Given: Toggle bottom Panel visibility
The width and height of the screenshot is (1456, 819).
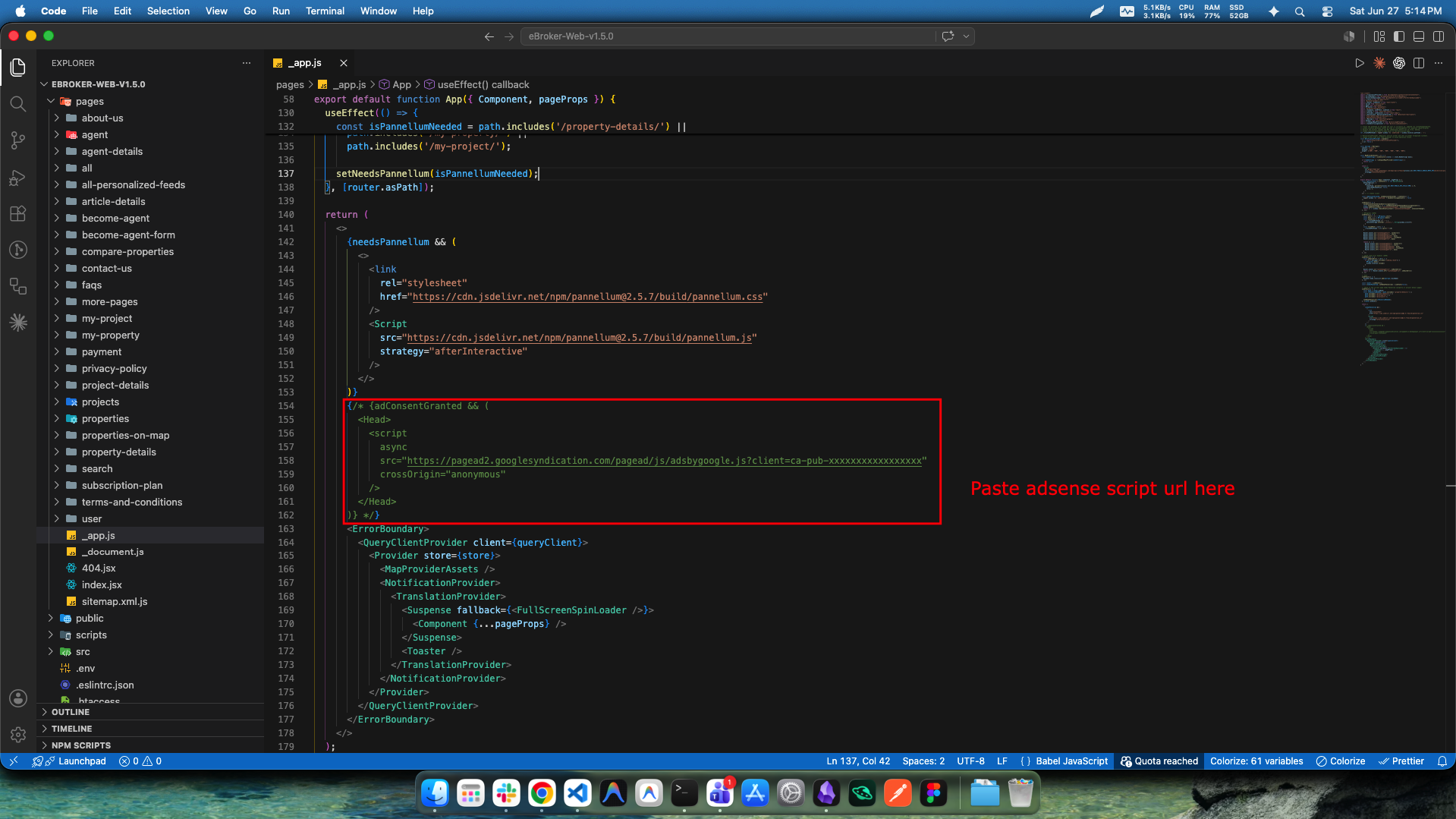Looking at the screenshot, I should [1419, 36].
